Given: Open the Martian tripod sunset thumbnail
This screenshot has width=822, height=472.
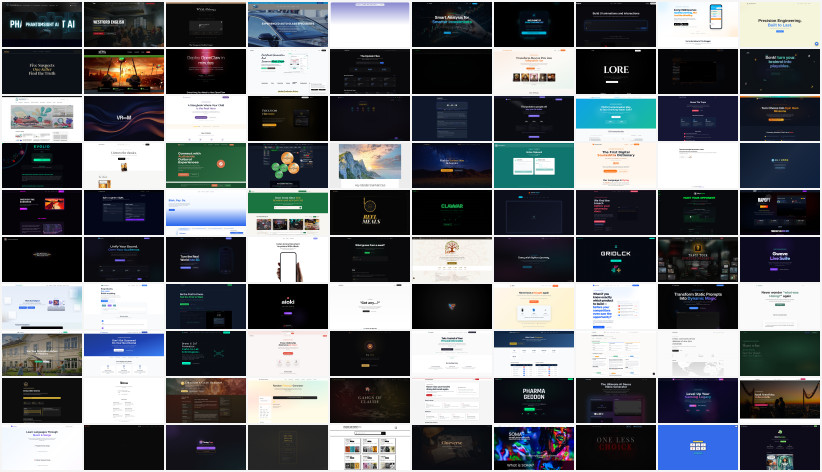Looking at the screenshot, I should pos(124,71).
